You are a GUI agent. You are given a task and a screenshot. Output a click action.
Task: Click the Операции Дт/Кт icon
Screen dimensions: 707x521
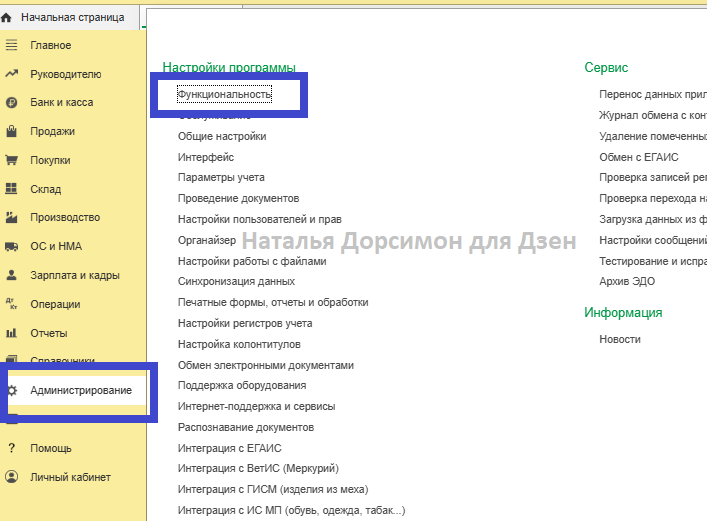(11, 304)
